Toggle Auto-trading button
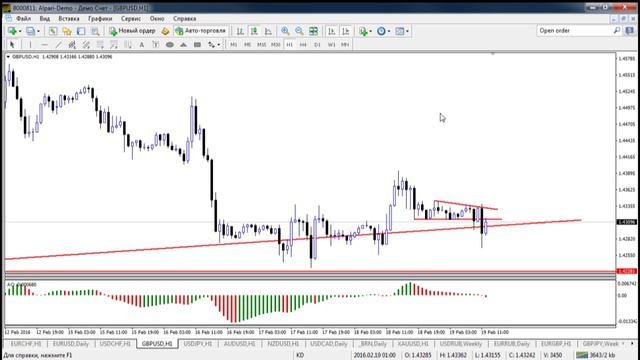This screenshot has height=360, width=640. (x=200, y=31)
